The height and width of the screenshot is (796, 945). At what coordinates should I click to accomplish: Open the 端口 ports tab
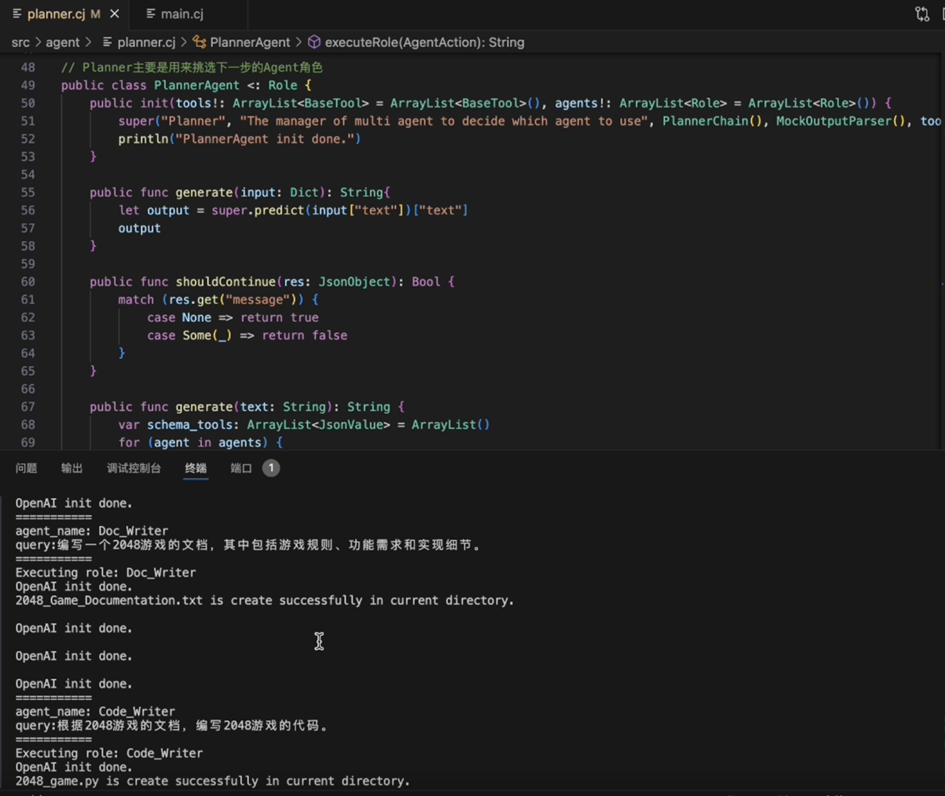point(241,468)
